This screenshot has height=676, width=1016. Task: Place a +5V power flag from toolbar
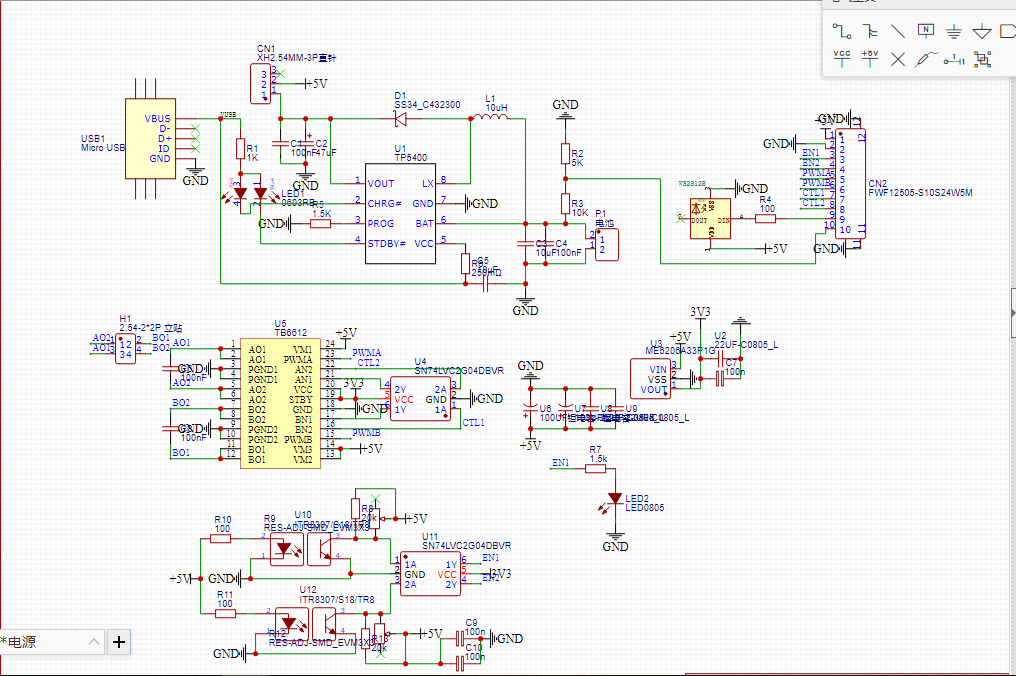point(870,59)
